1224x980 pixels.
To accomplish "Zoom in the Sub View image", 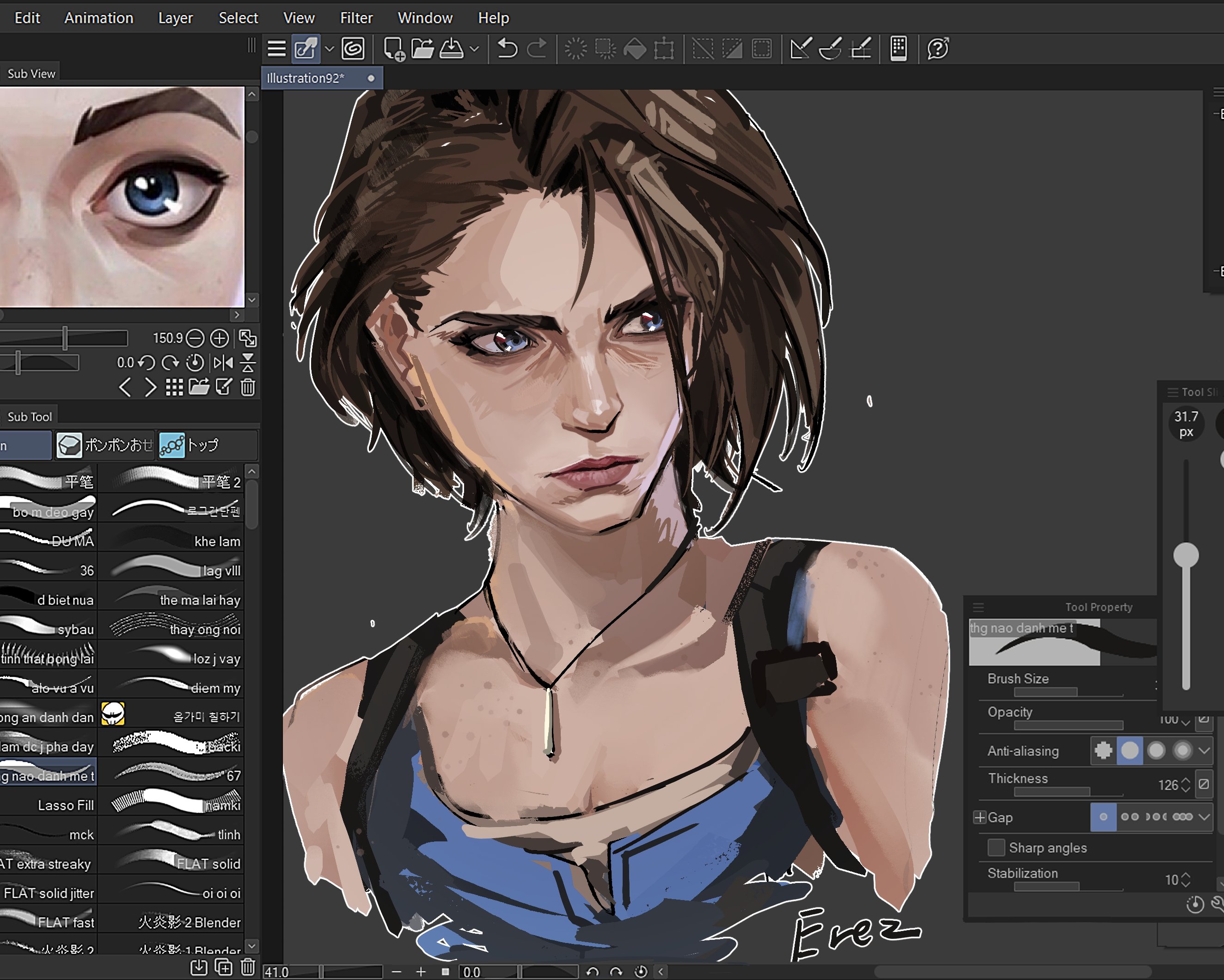I will coord(220,339).
